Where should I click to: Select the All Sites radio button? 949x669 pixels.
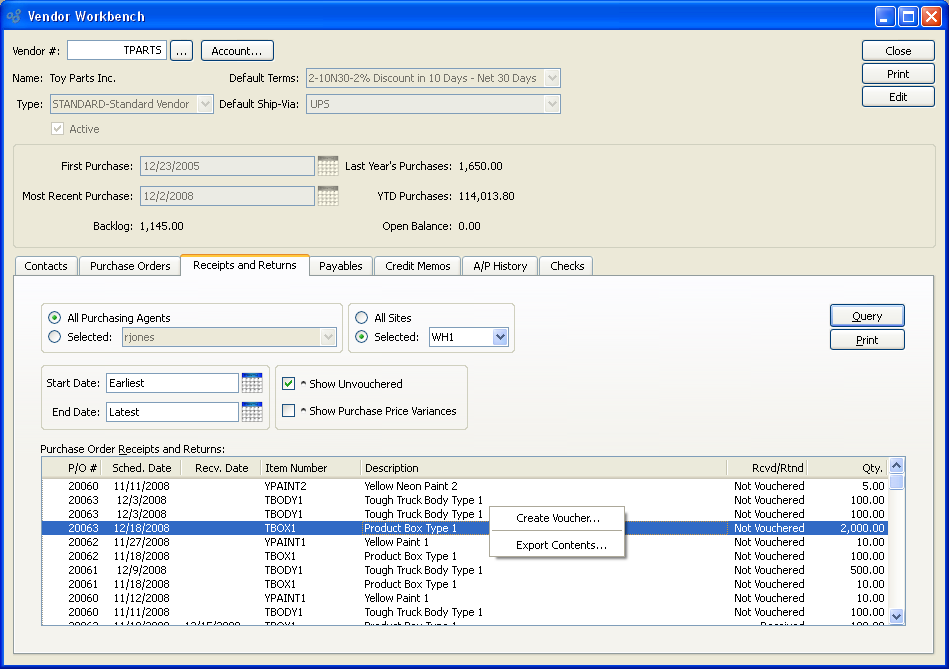362,318
